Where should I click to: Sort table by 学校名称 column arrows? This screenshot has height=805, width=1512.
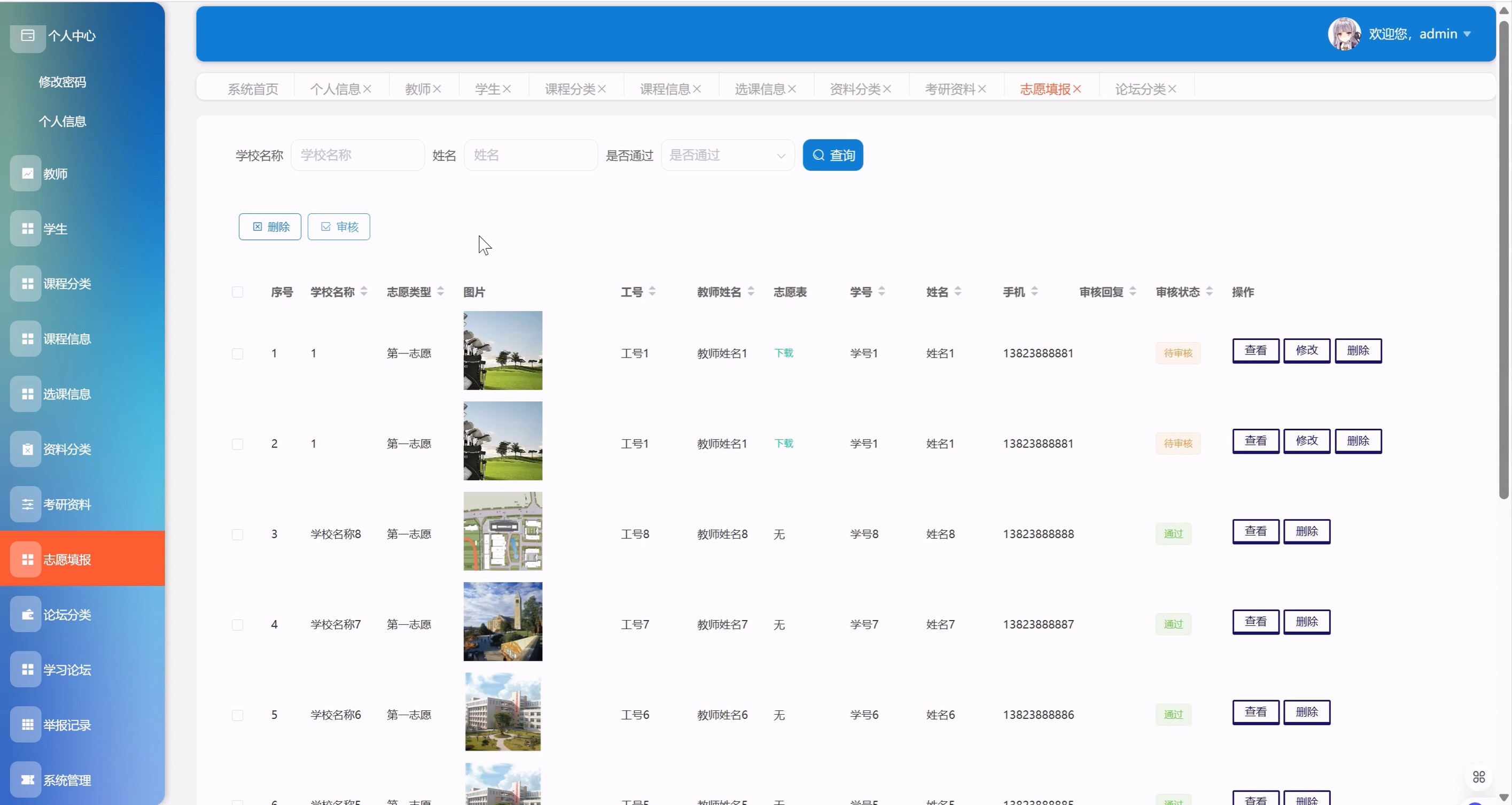364,291
